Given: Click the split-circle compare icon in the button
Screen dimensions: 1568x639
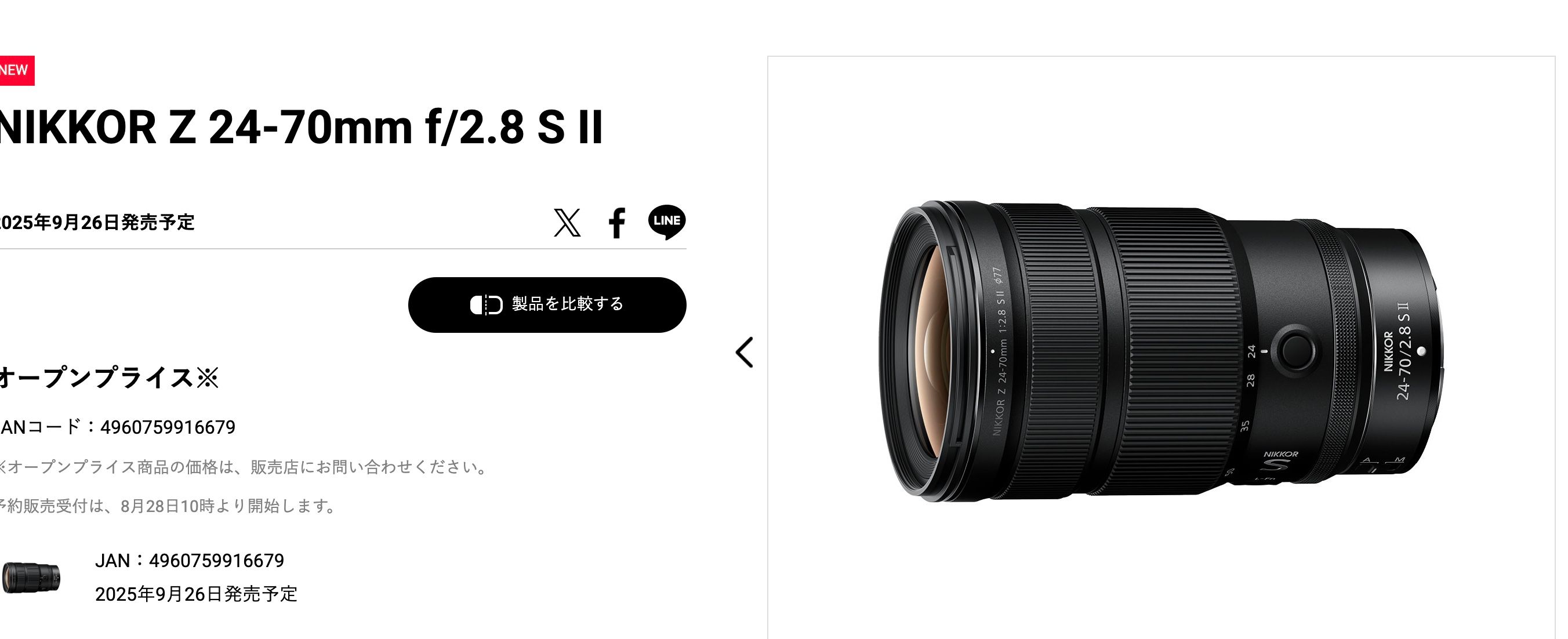Looking at the screenshot, I should click(x=487, y=305).
